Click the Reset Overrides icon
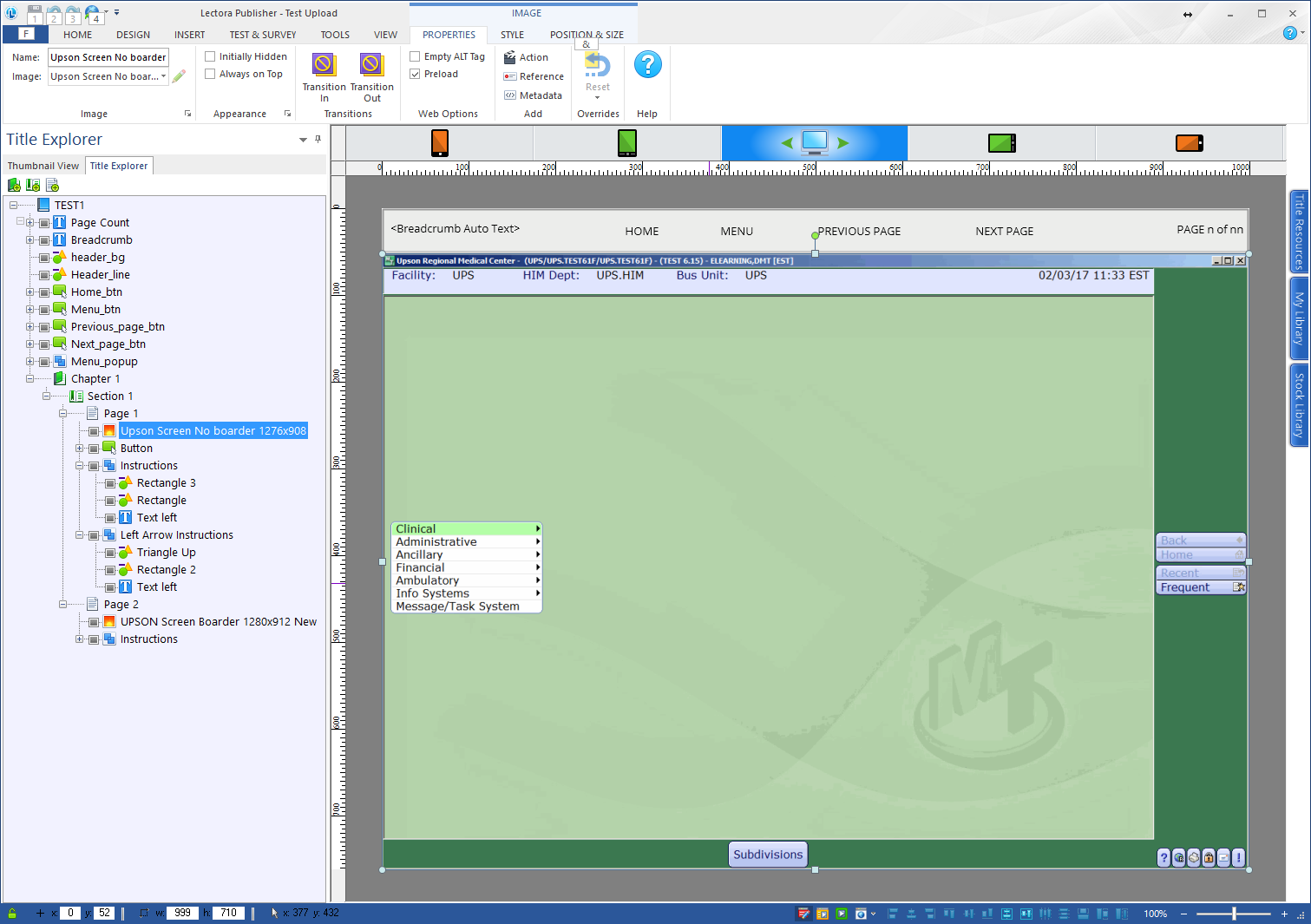 click(x=597, y=66)
